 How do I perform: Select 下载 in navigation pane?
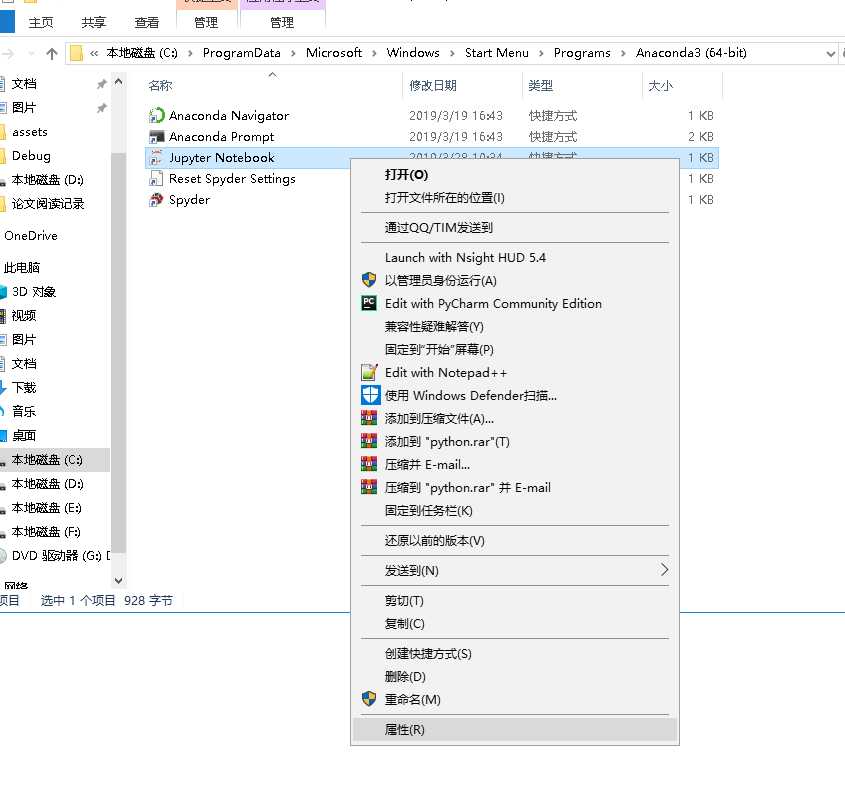pos(24,388)
